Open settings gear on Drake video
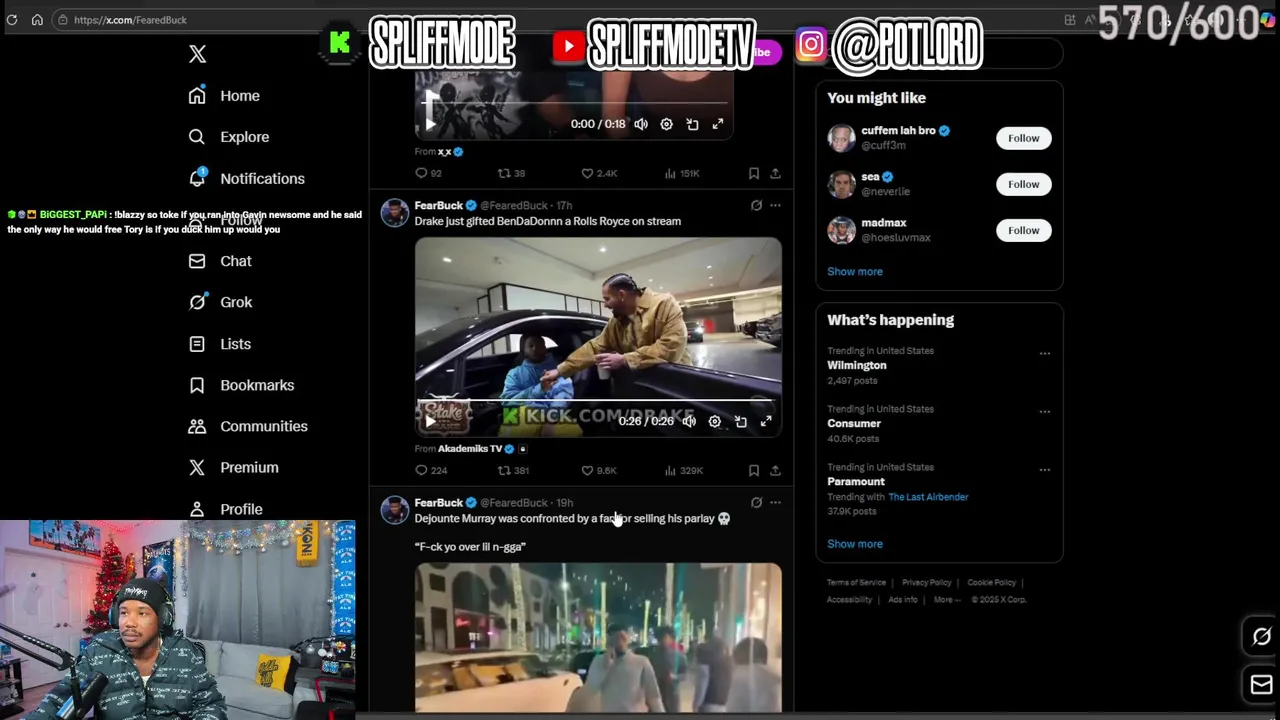Image resolution: width=1280 pixels, height=720 pixels. (714, 421)
